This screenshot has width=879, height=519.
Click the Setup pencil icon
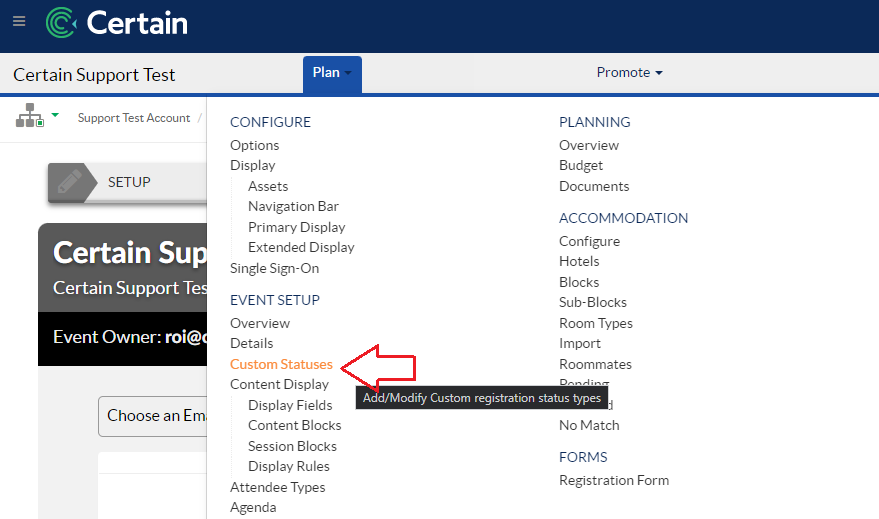point(70,182)
